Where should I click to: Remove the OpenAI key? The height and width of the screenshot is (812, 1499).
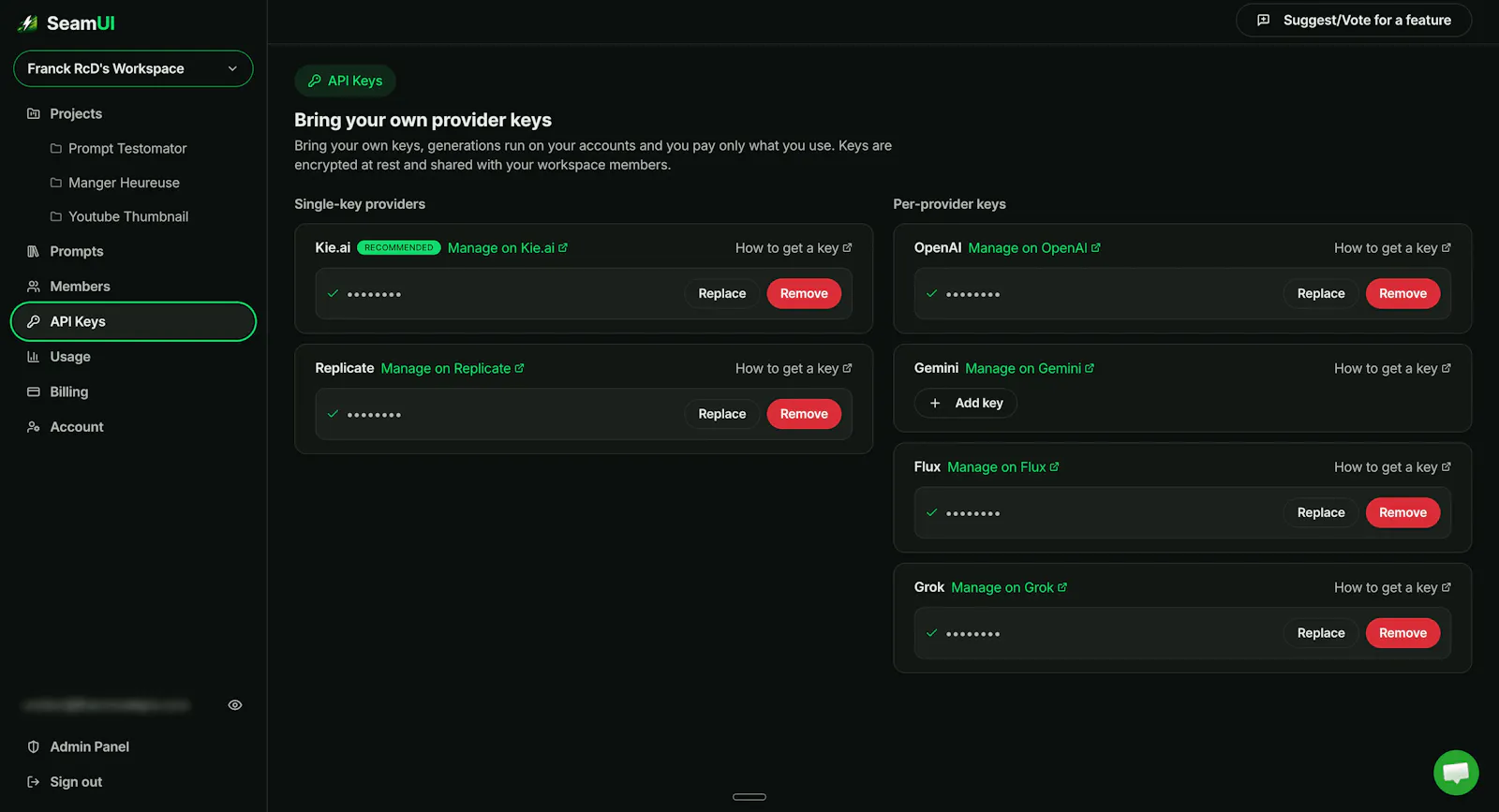point(1403,294)
